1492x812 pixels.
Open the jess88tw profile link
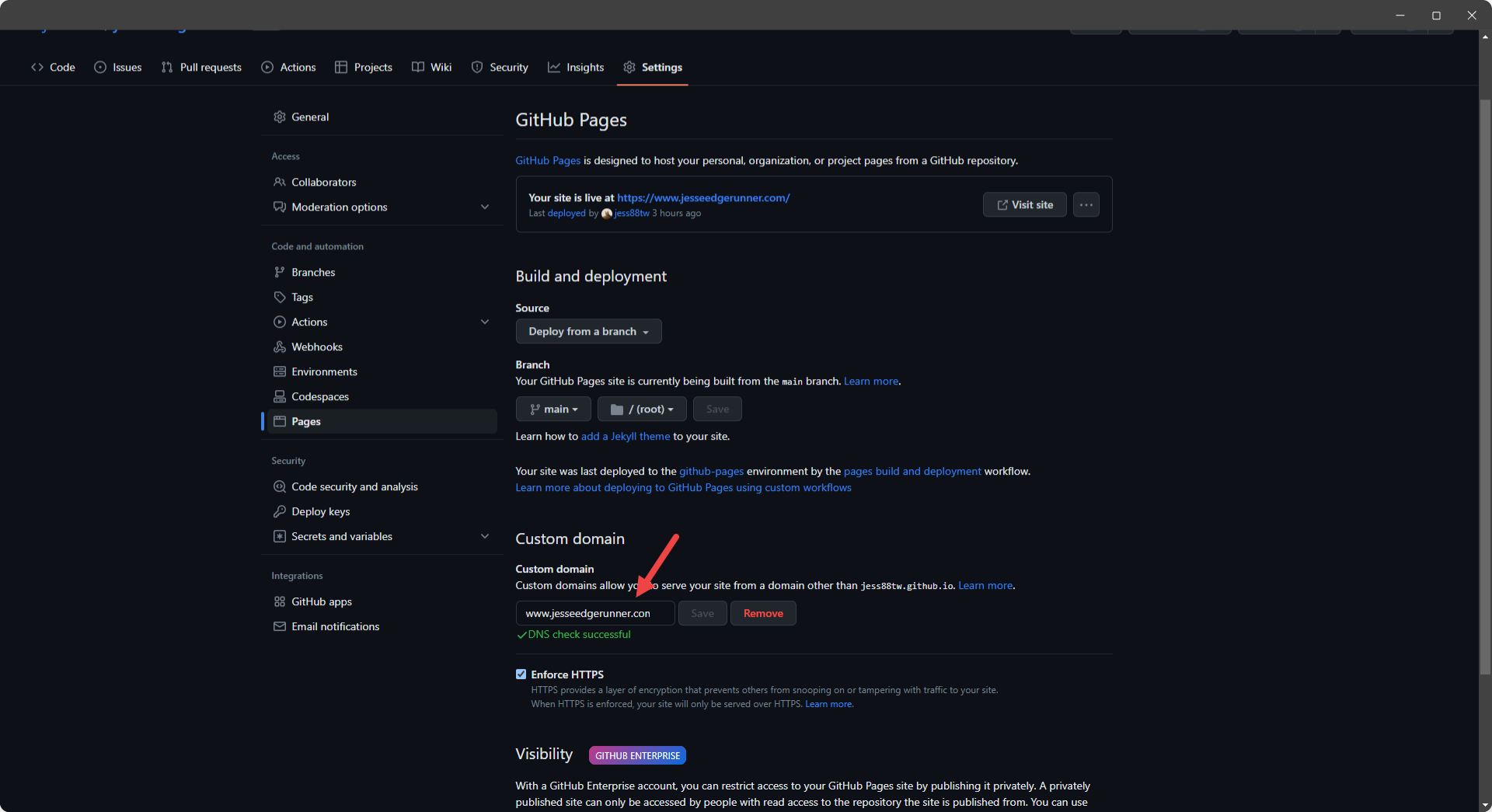tap(632, 213)
